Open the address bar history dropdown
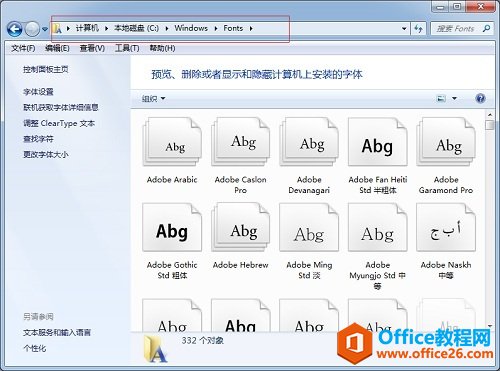 point(404,29)
